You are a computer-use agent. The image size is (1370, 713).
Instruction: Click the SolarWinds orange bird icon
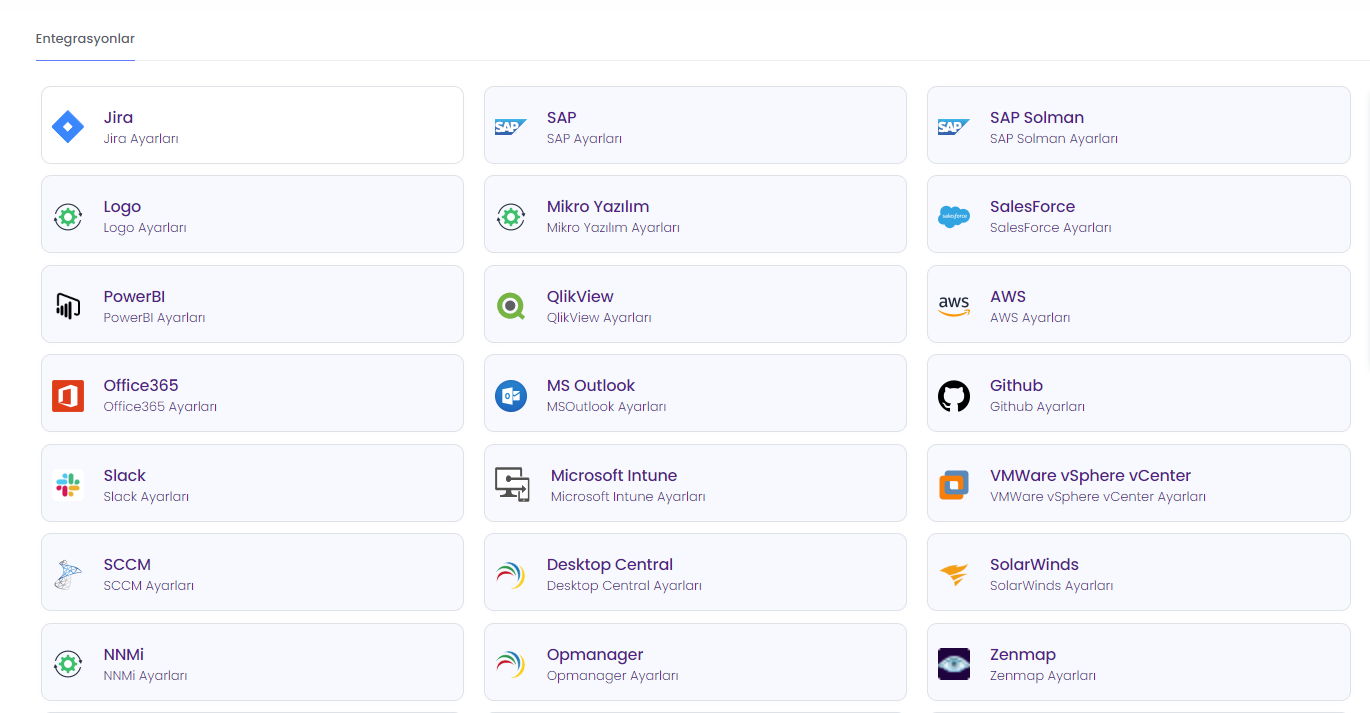click(x=954, y=575)
